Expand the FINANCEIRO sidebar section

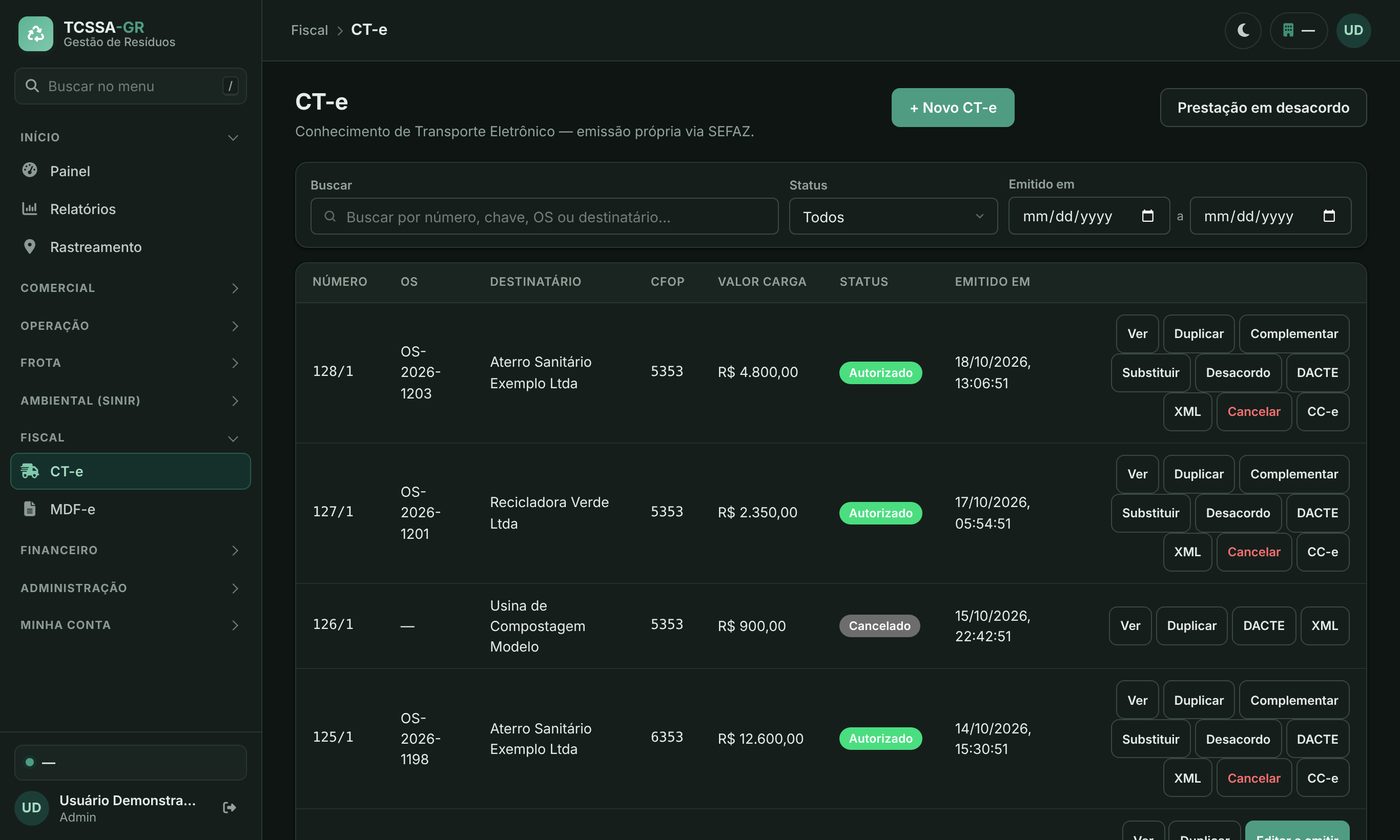point(130,550)
